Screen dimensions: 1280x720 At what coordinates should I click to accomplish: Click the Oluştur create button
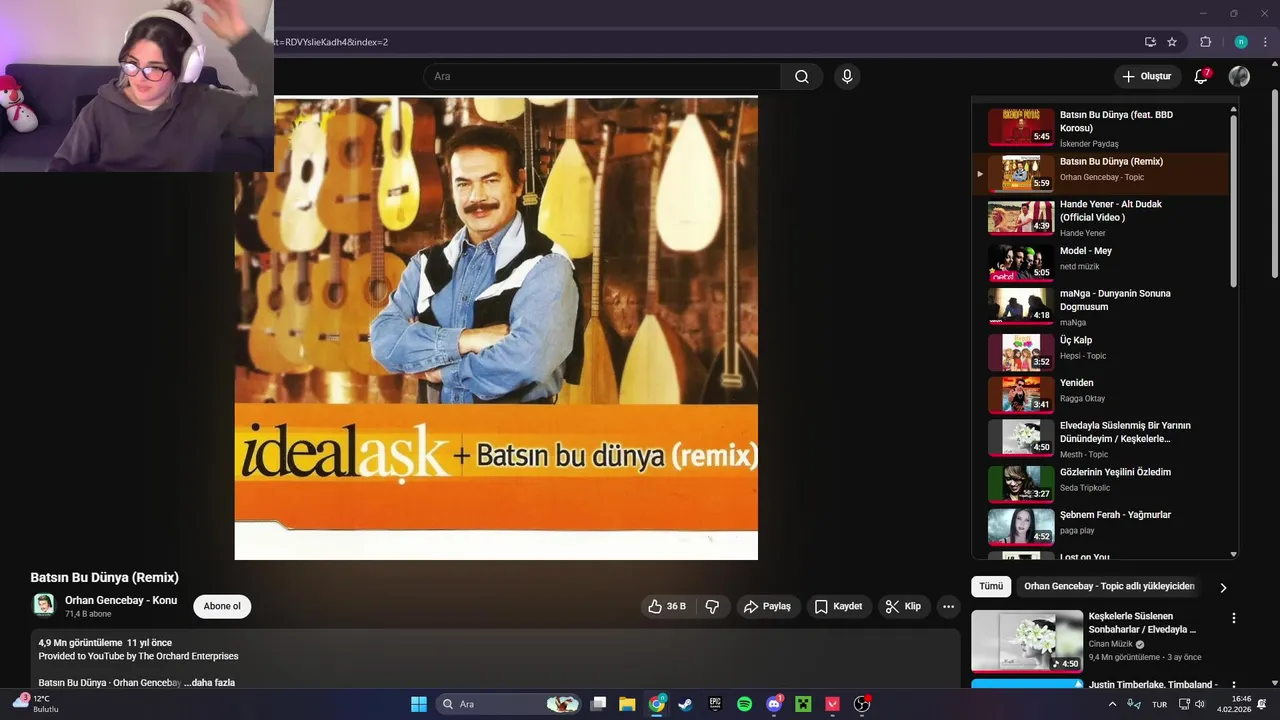click(1147, 77)
